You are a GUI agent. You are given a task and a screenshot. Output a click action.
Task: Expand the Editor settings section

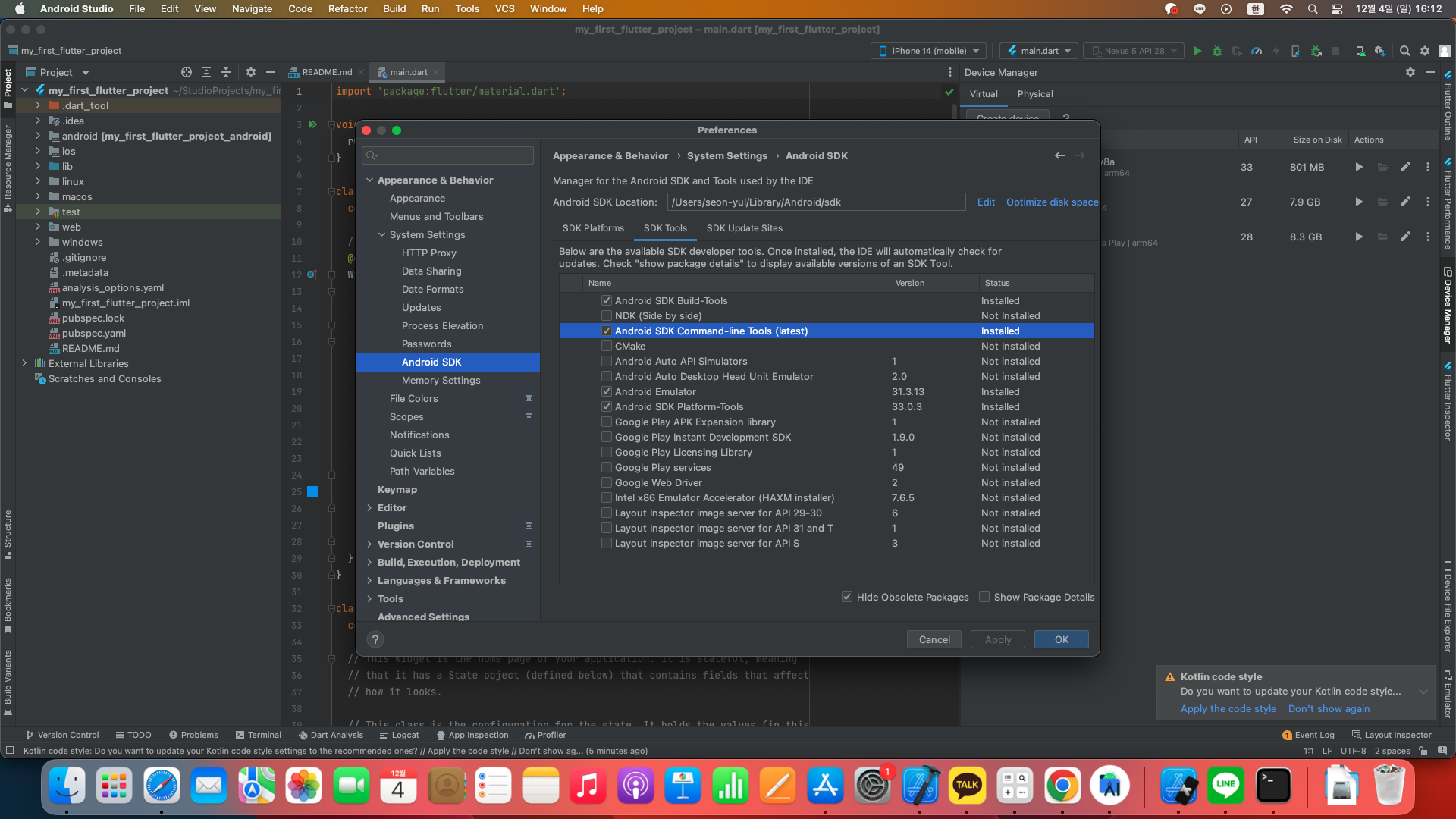coord(369,507)
